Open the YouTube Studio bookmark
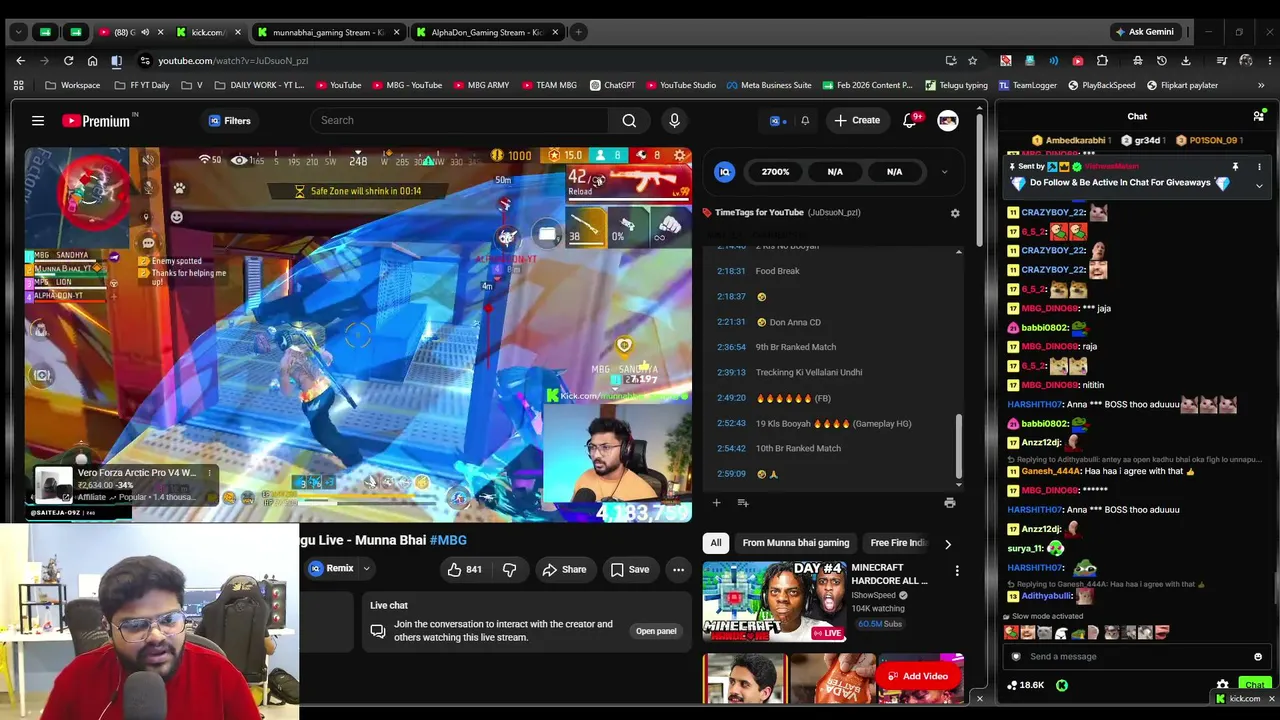The width and height of the screenshot is (1280, 720). (x=681, y=86)
